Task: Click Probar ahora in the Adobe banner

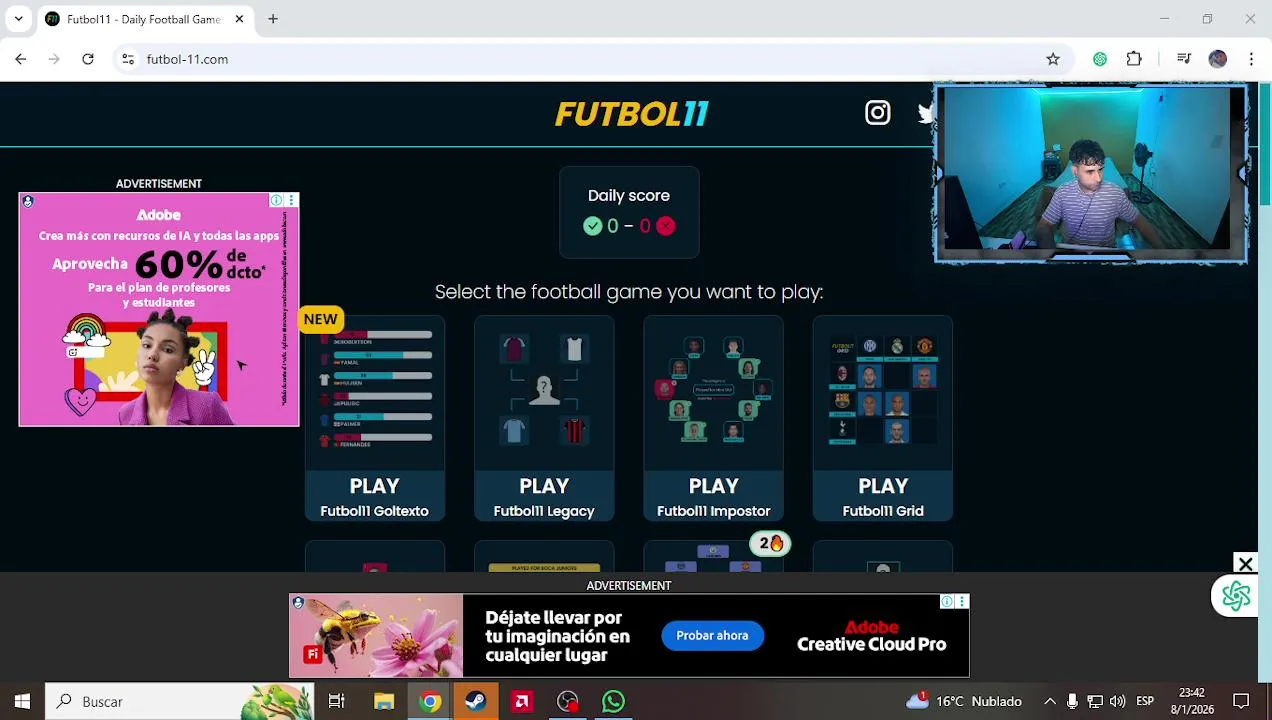Action: (x=712, y=635)
